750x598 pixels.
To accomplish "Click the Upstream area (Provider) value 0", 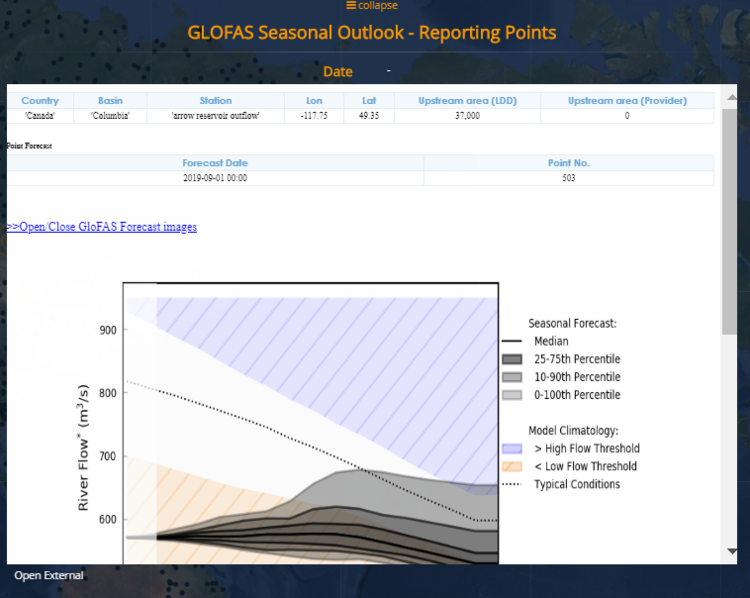I will pyautogui.click(x=627, y=116).
